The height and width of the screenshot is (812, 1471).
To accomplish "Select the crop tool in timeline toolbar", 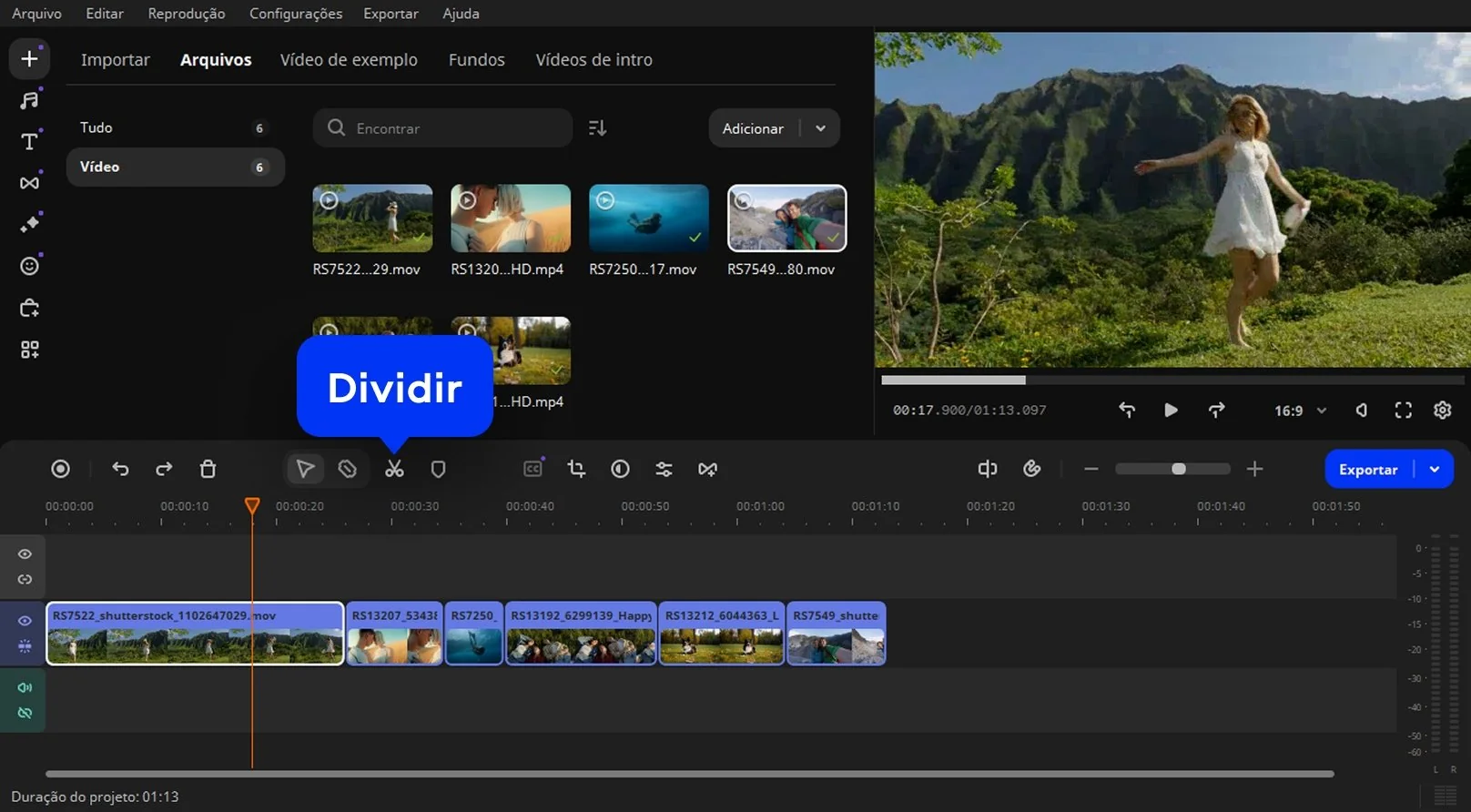I will (x=576, y=469).
